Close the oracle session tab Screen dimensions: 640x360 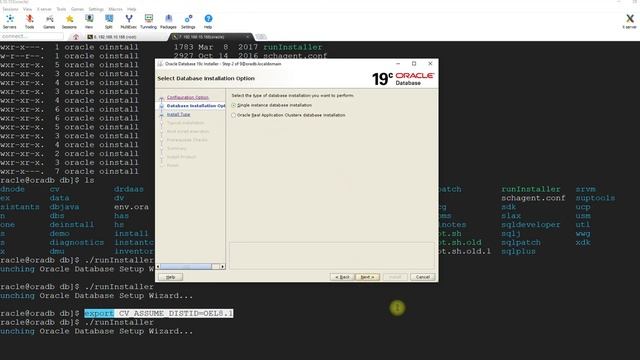click(247, 37)
